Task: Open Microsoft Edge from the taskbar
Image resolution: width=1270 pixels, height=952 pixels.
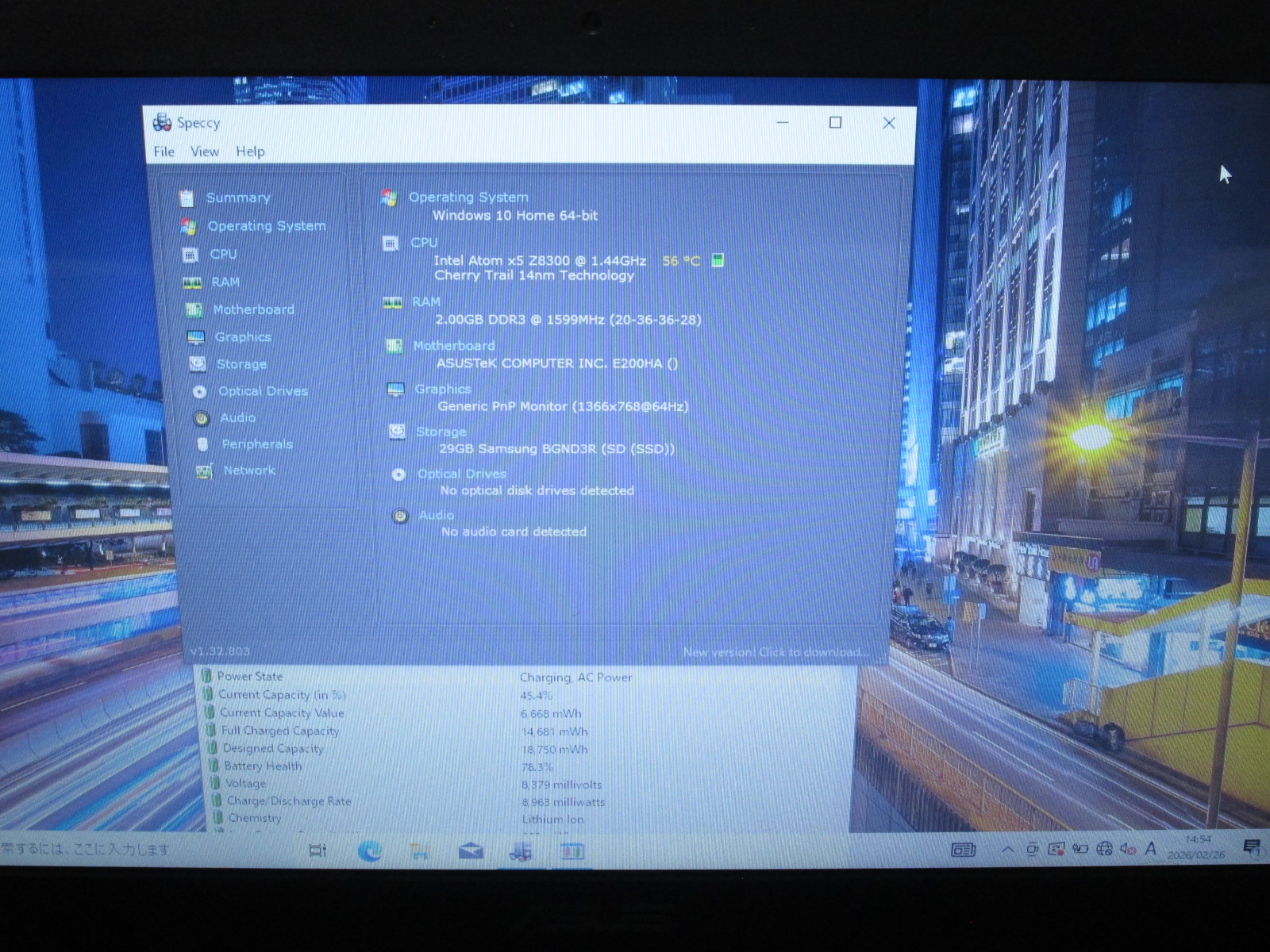Action: tap(369, 851)
